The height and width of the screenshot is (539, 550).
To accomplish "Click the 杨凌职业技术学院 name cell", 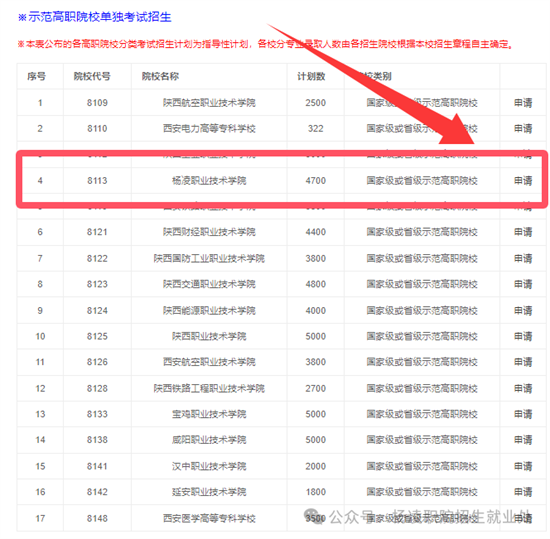I will pos(209,181).
